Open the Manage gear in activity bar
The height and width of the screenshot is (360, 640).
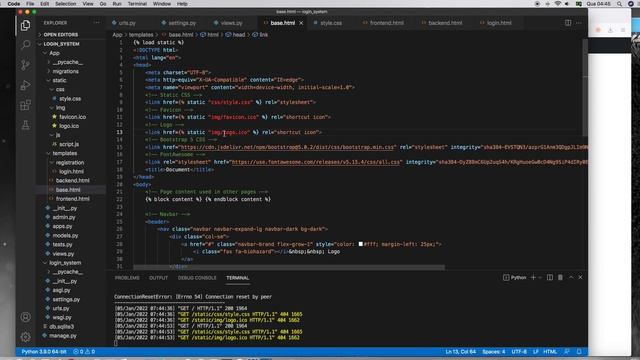click(x=25, y=337)
